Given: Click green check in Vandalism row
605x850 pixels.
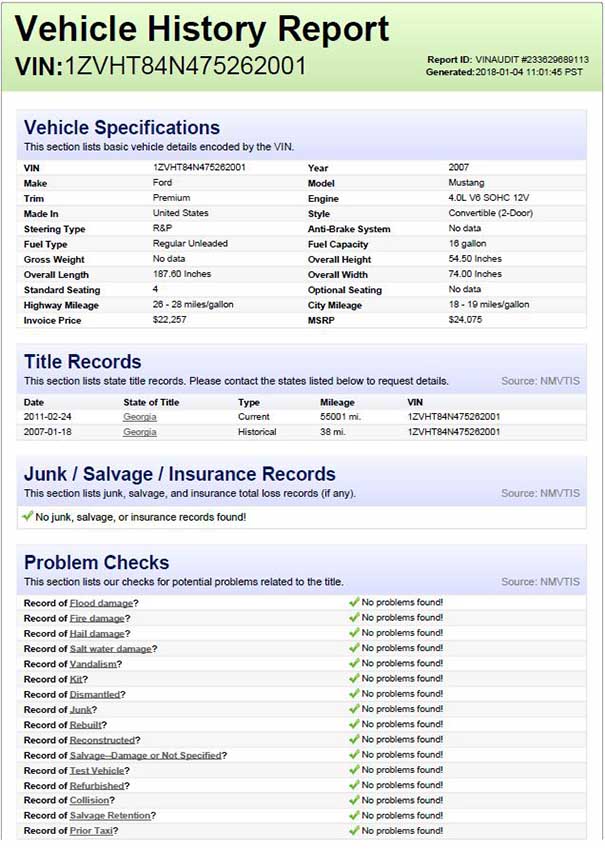Looking at the screenshot, I should point(354,662).
